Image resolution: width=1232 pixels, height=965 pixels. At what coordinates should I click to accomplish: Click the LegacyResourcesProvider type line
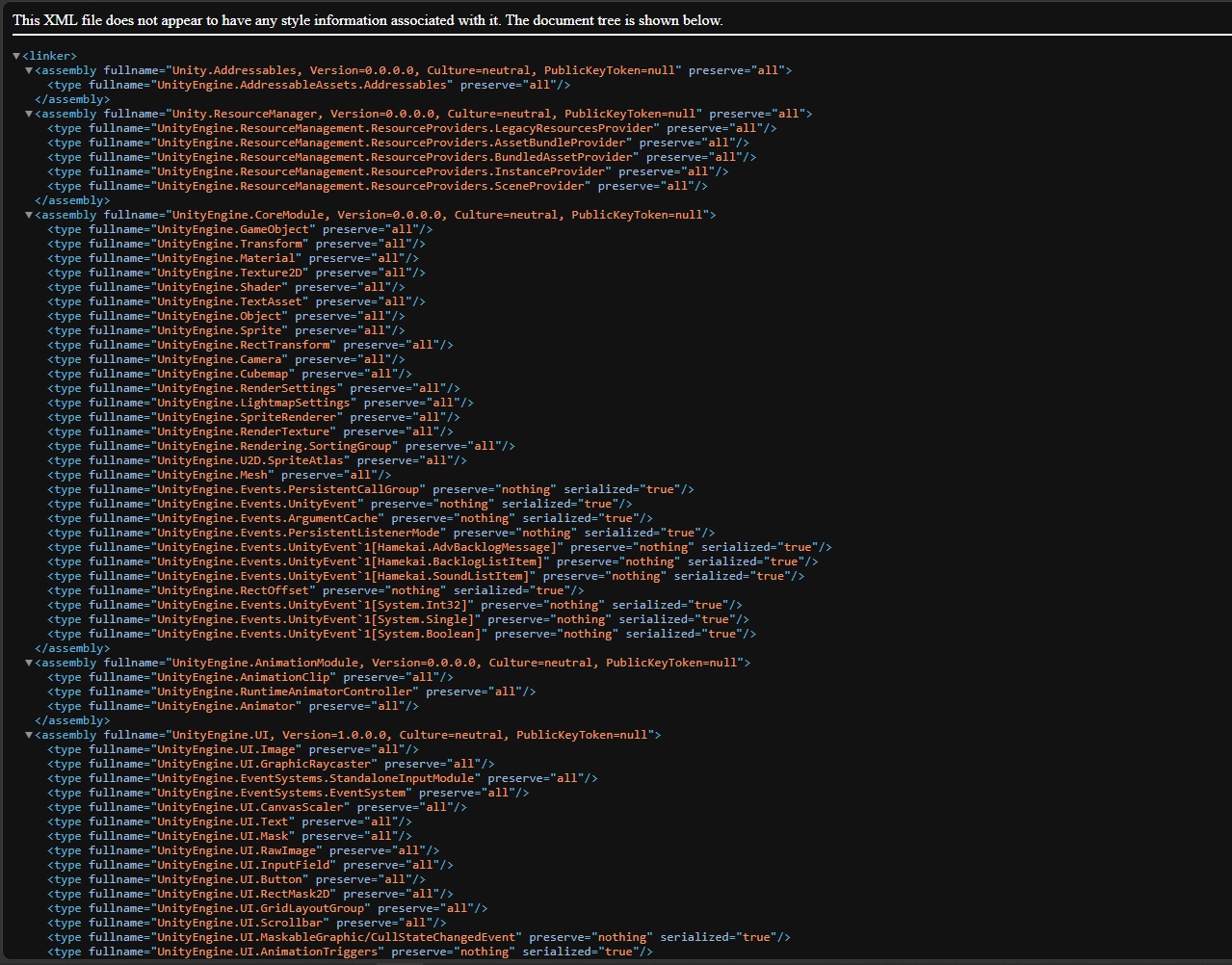(412, 128)
